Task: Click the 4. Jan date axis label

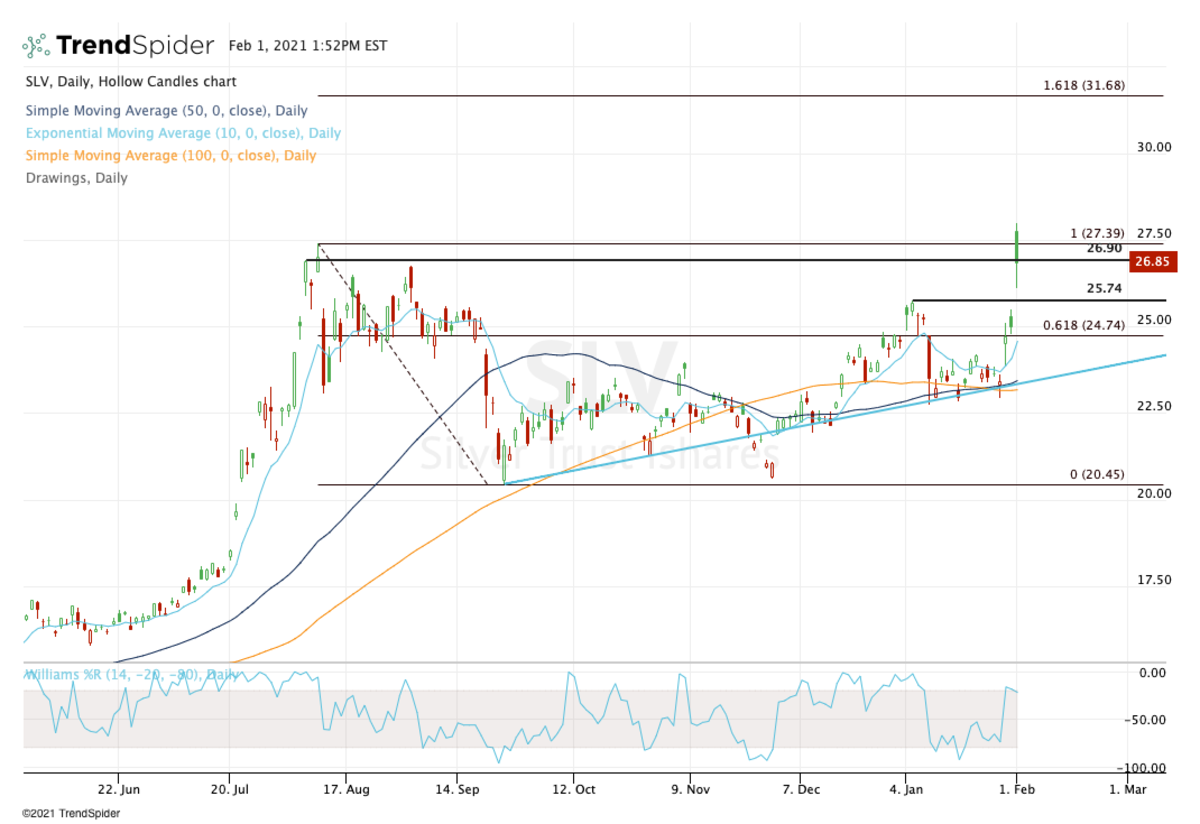Action: pyautogui.click(x=906, y=789)
